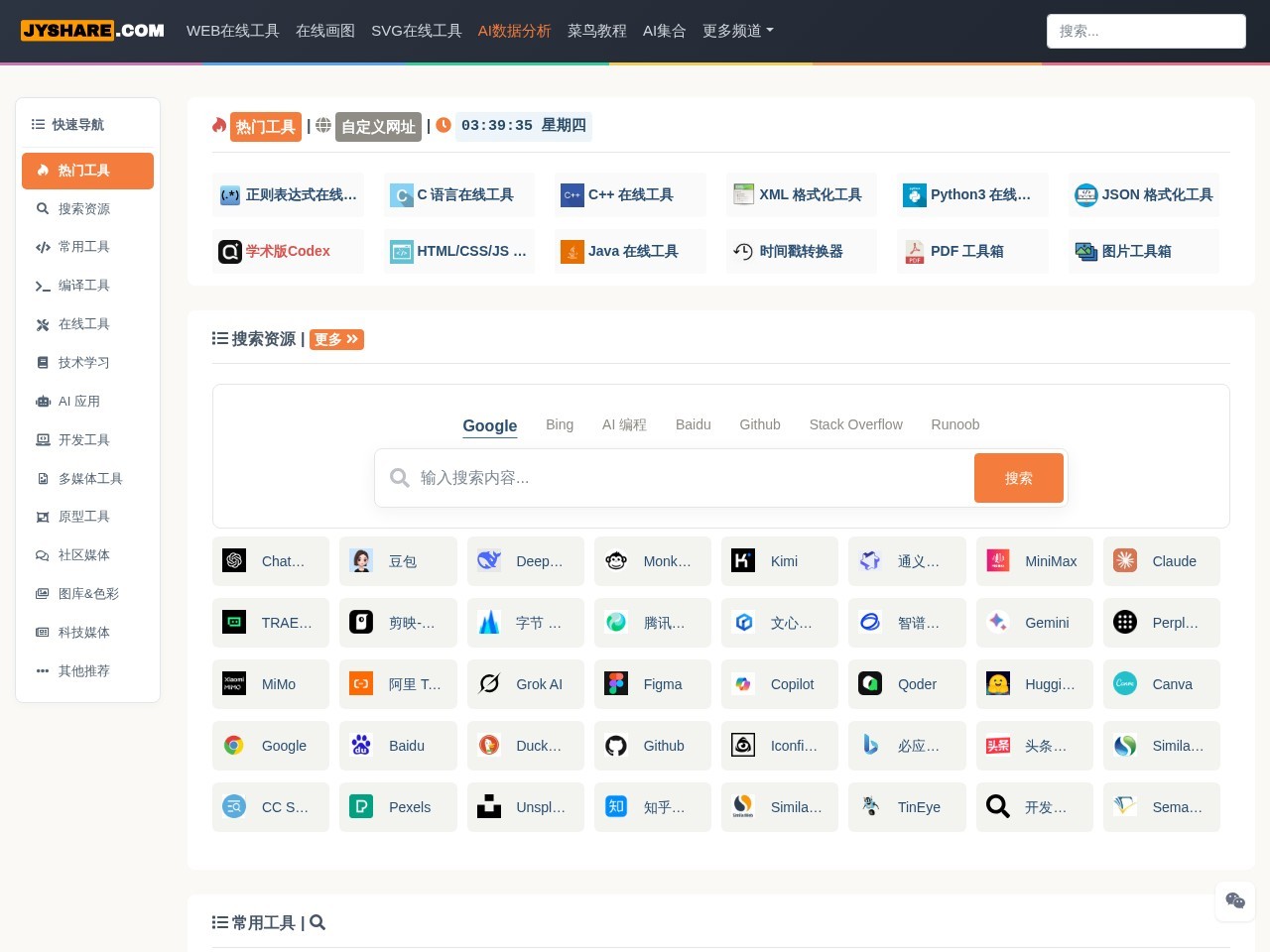Select 编译工具 in the sidebar
This screenshot has height=952, width=1270.
tap(87, 286)
